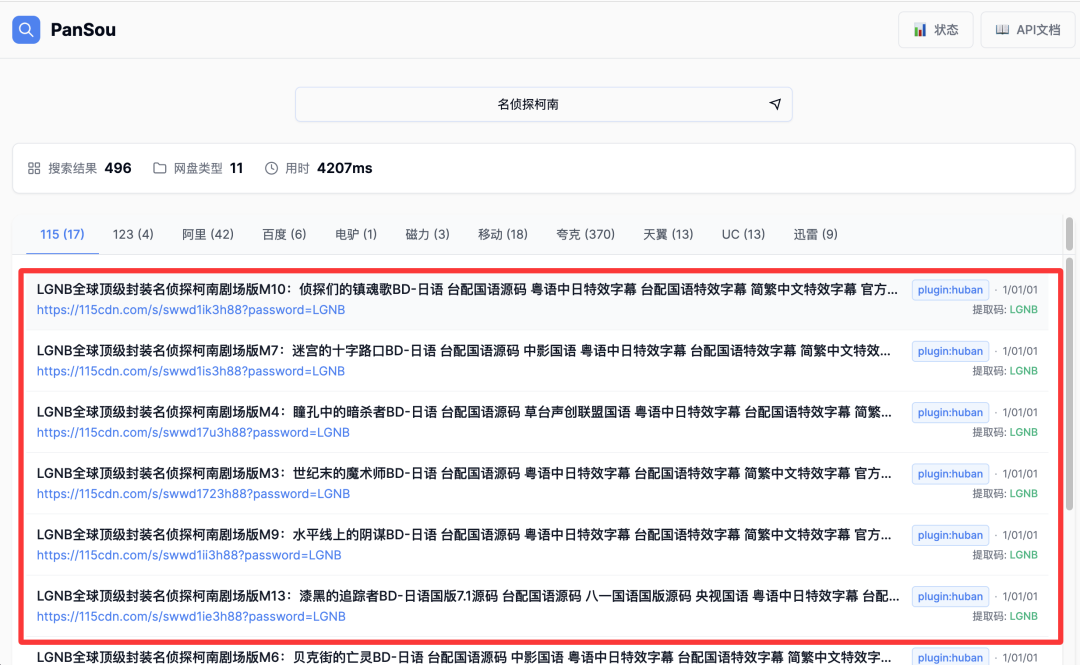Click plugin:huban tag on M7 result
1080x665 pixels.
coord(950,351)
